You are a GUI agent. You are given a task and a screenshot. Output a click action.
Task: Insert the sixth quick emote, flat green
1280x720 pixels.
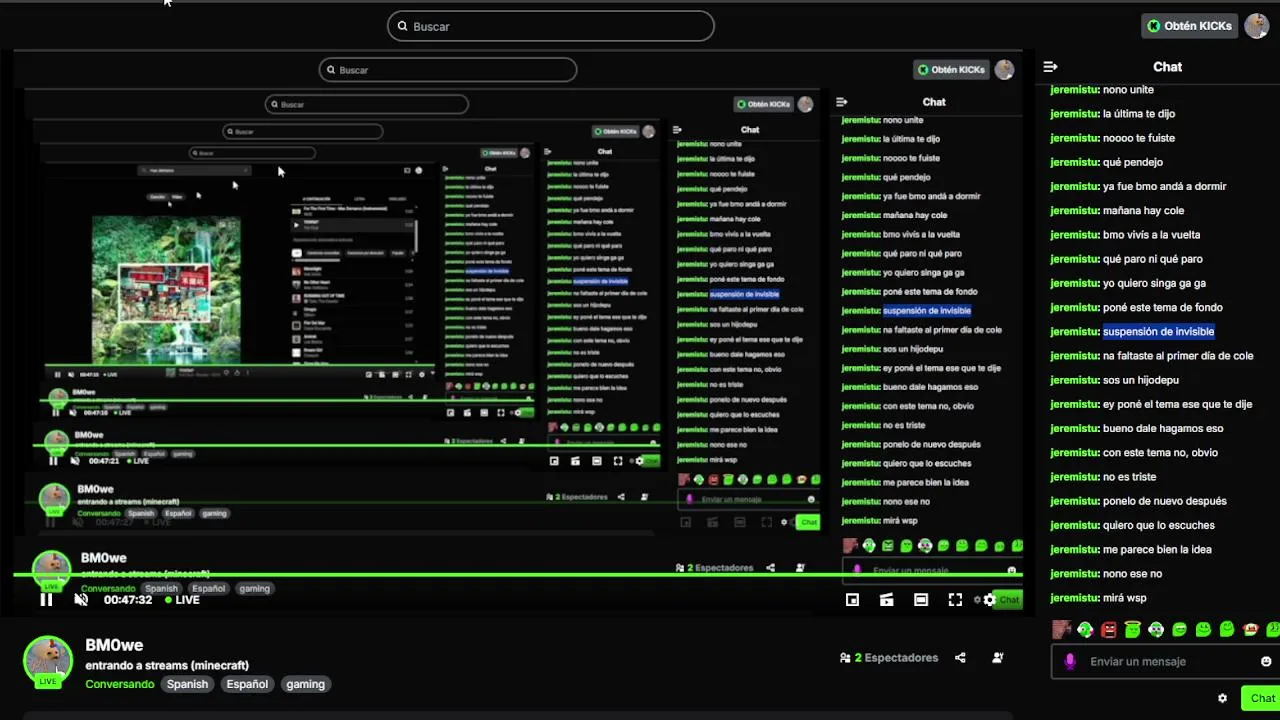click(1179, 630)
